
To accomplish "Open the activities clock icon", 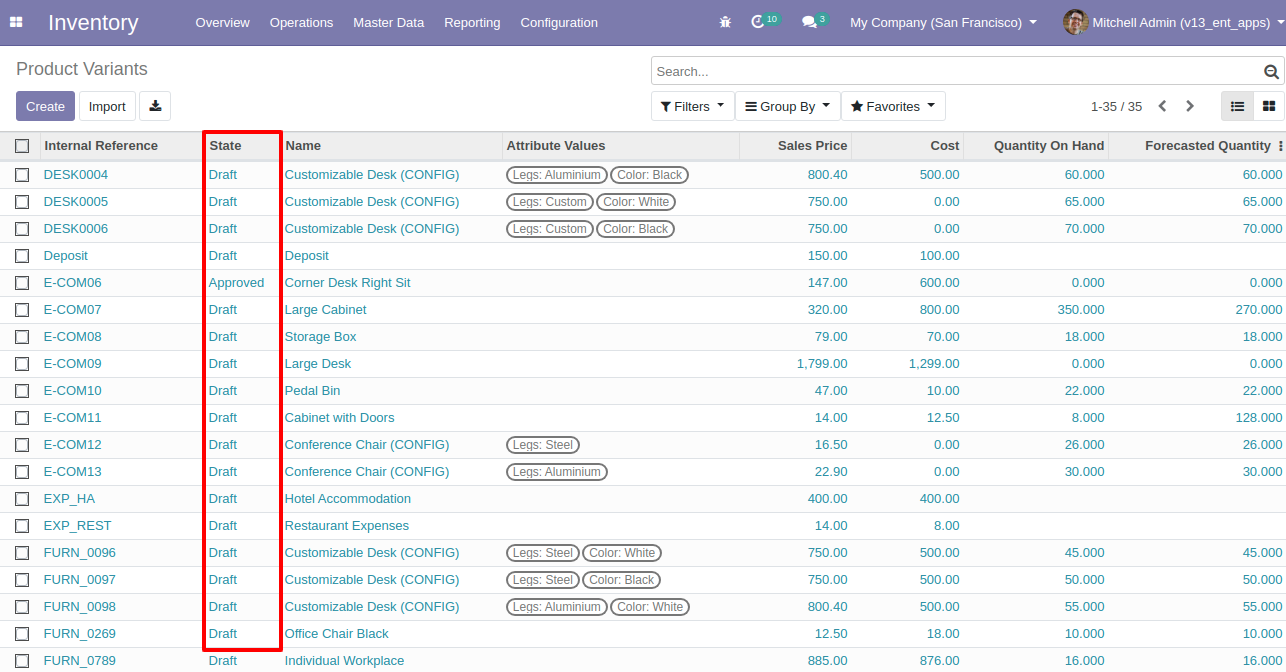I will [758, 22].
